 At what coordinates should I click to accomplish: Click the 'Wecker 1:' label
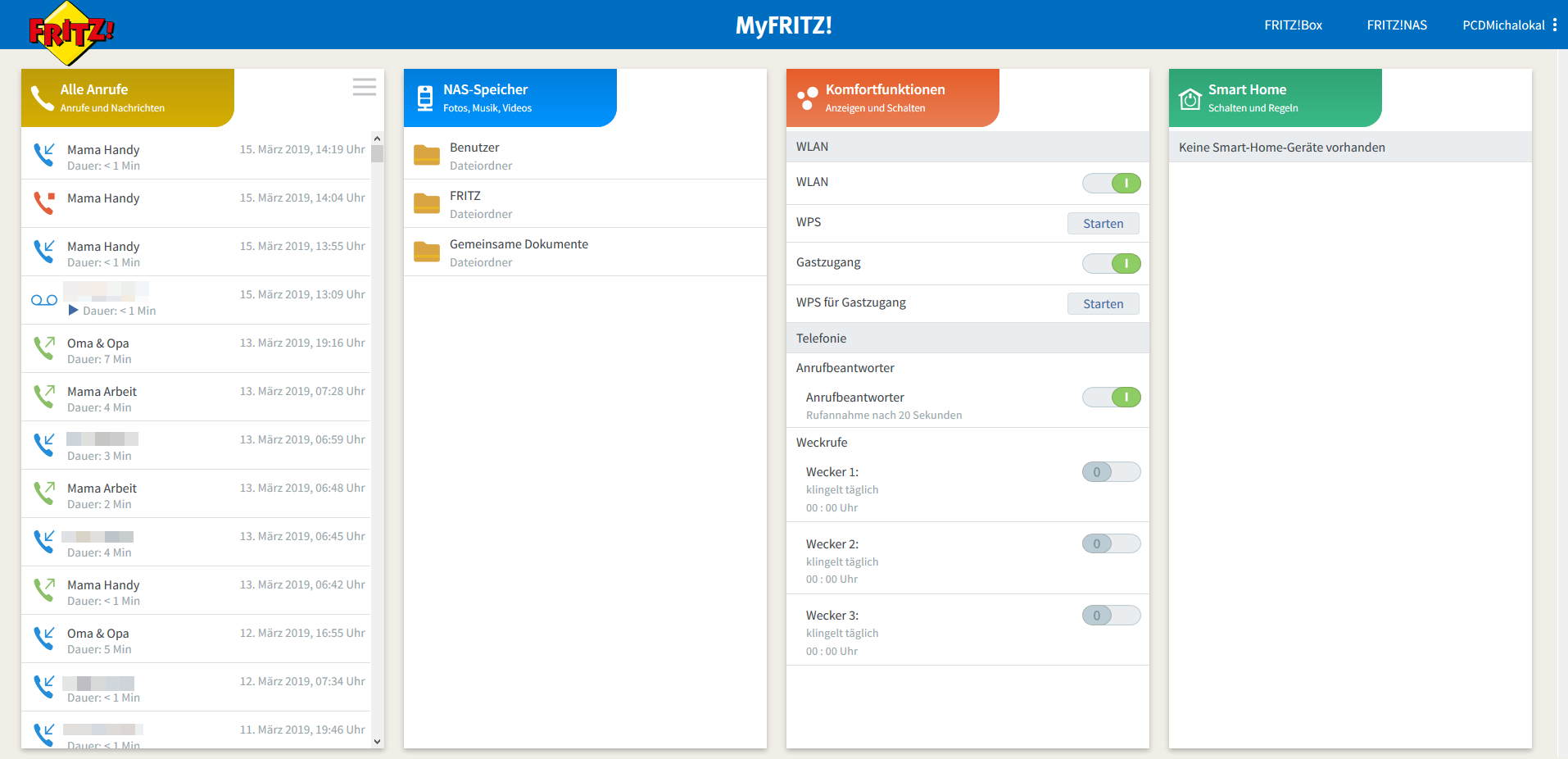tap(832, 472)
